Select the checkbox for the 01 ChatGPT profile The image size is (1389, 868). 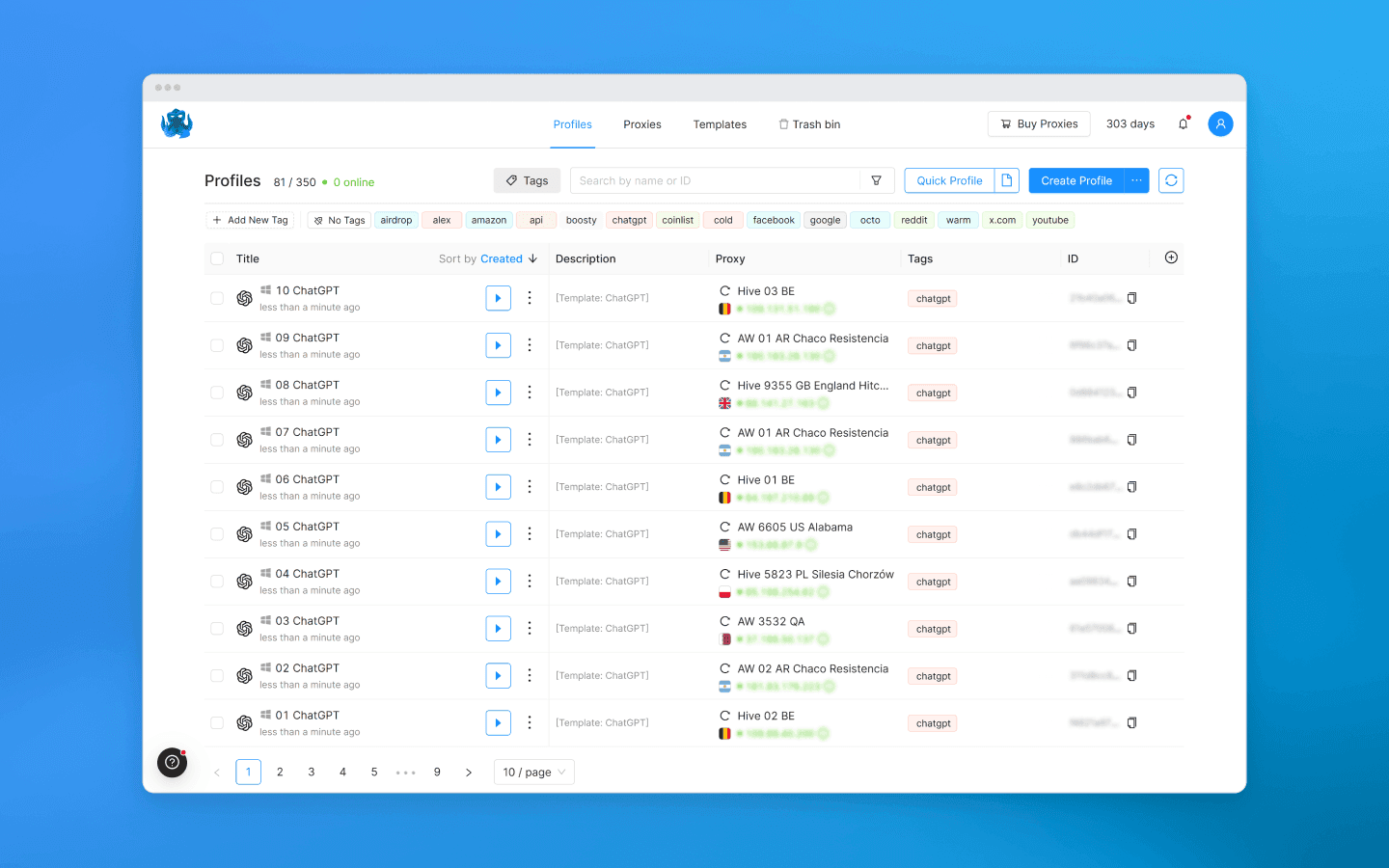click(x=216, y=722)
